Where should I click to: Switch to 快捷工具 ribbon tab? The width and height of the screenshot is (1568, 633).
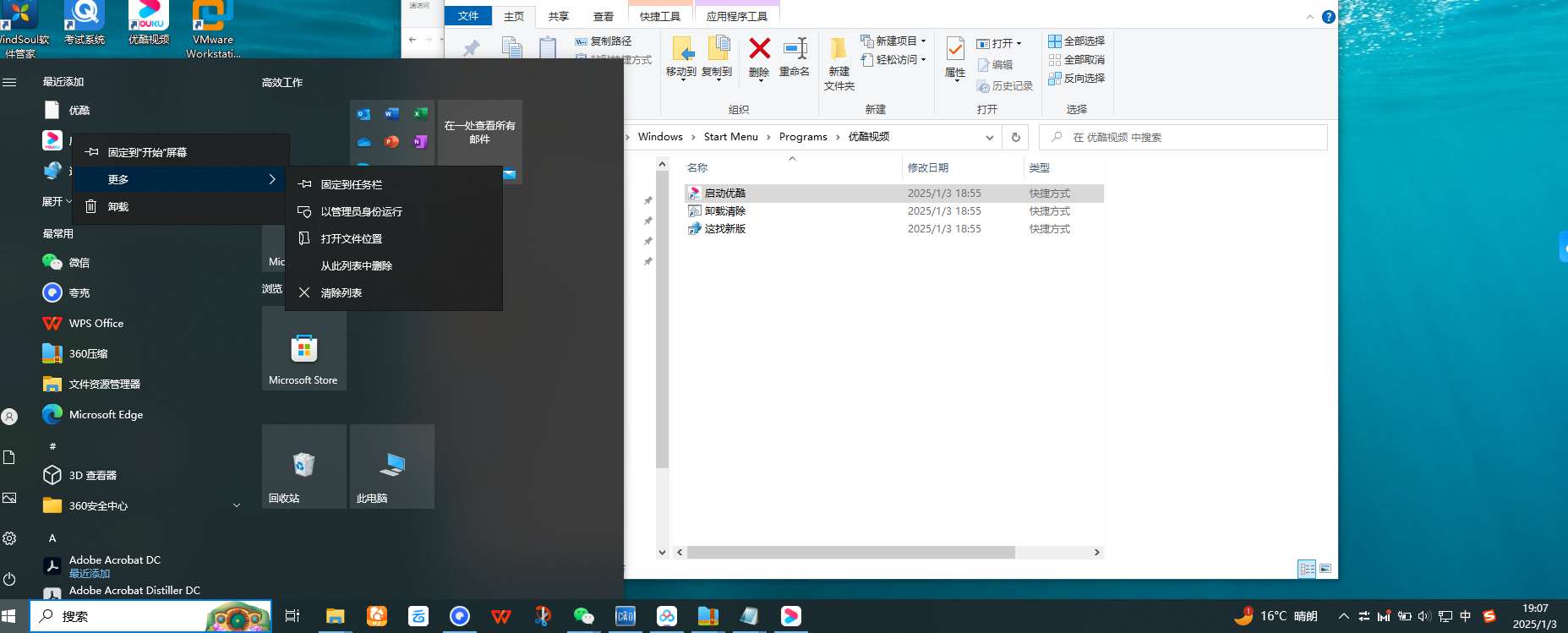(x=660, y=16)
